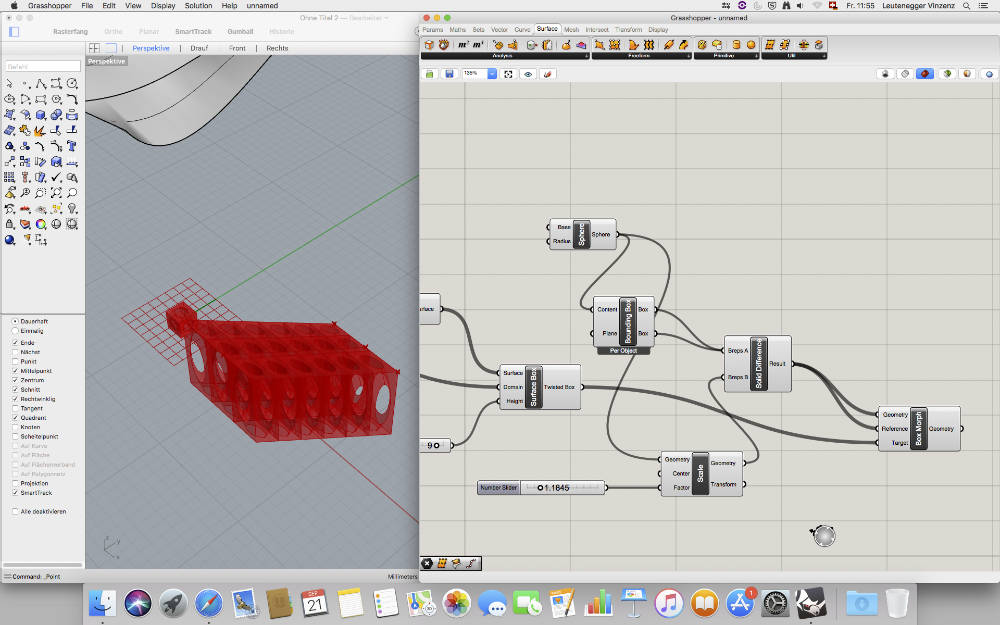Viewport: 1000px width, 625px height.
Task: Check the Alle deaktivieren checkbox
Action: [15, 511]
